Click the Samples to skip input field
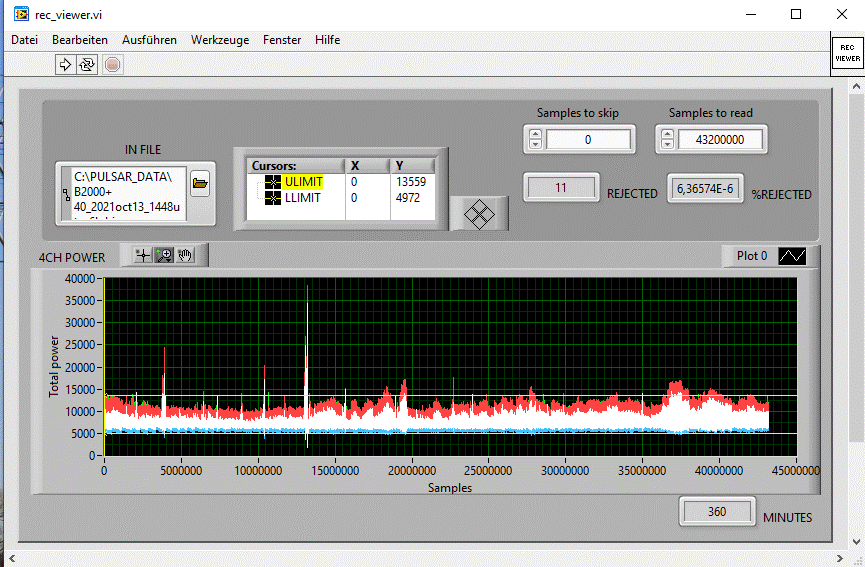The image size is (865, 567). pyautogui.click(x=588, y=140)
